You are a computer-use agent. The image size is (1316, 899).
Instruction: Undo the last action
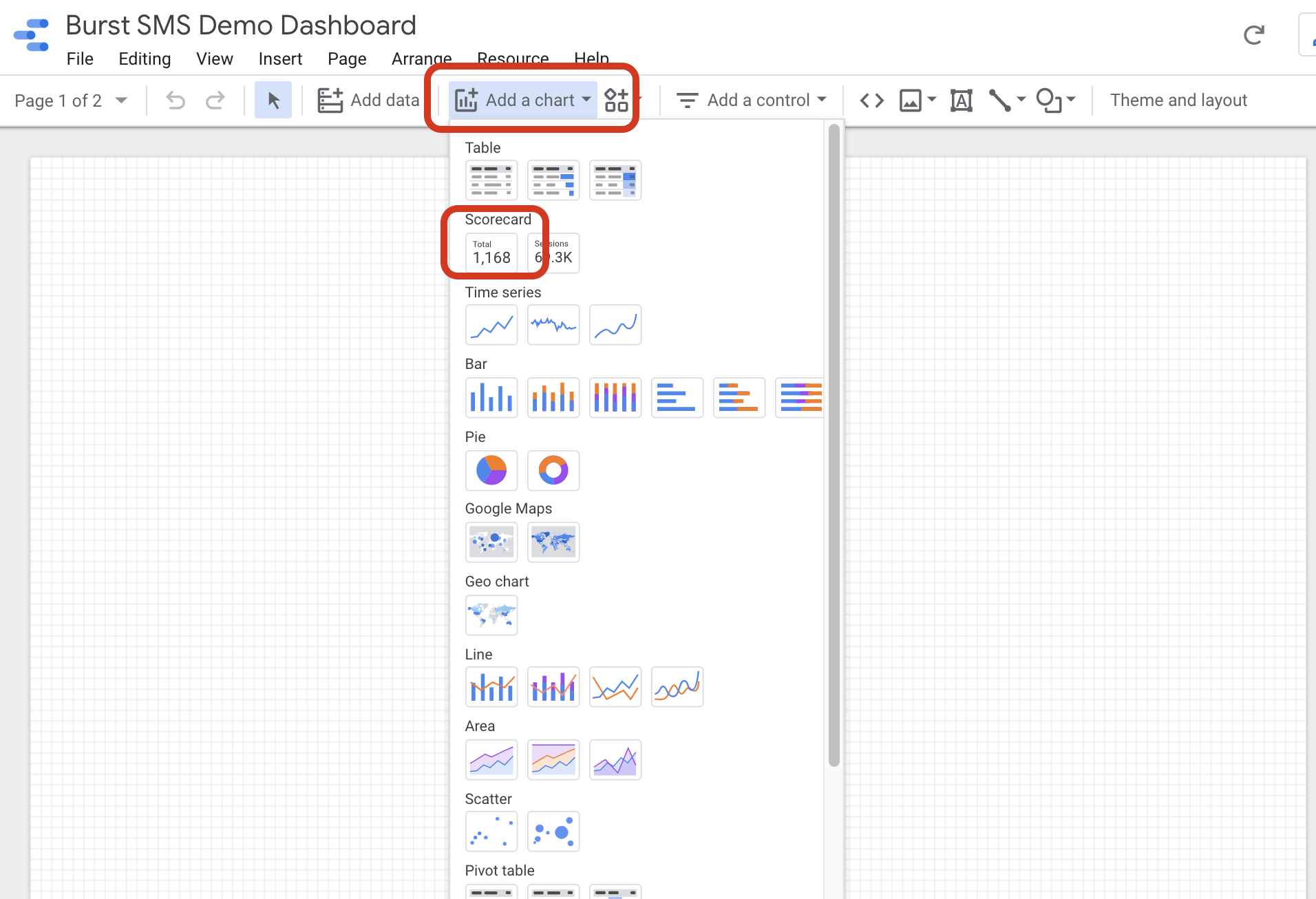tap(176, 101)
